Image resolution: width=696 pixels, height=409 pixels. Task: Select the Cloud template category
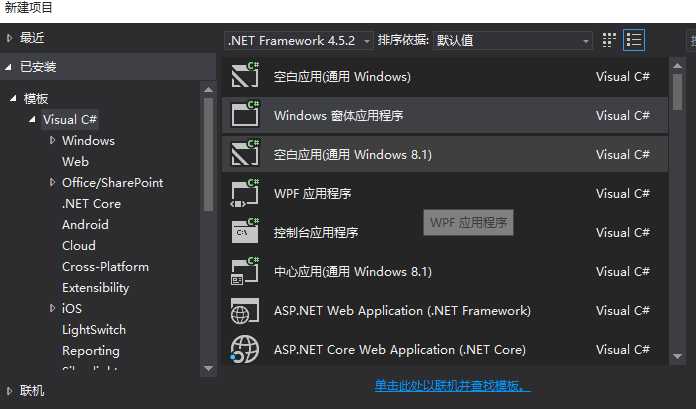pos(79,246)
